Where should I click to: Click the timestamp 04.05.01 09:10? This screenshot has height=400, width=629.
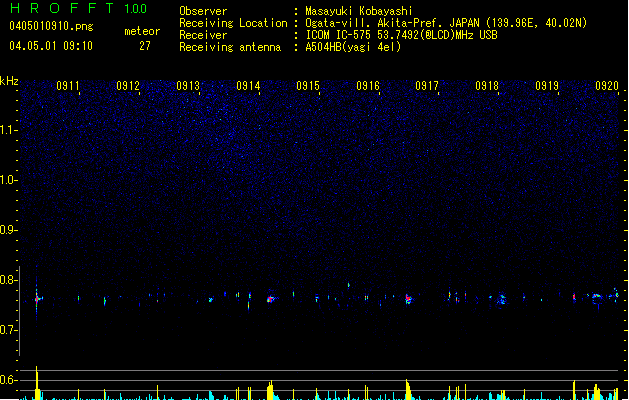51,46
